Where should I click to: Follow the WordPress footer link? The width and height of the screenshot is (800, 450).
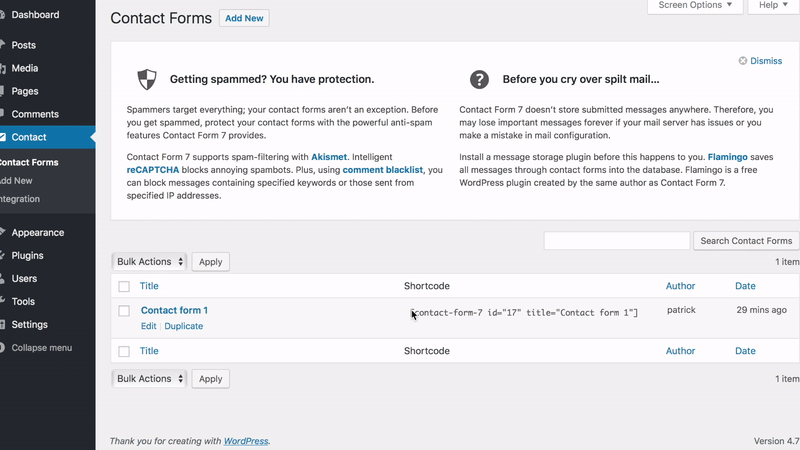(x=246, y=441)
